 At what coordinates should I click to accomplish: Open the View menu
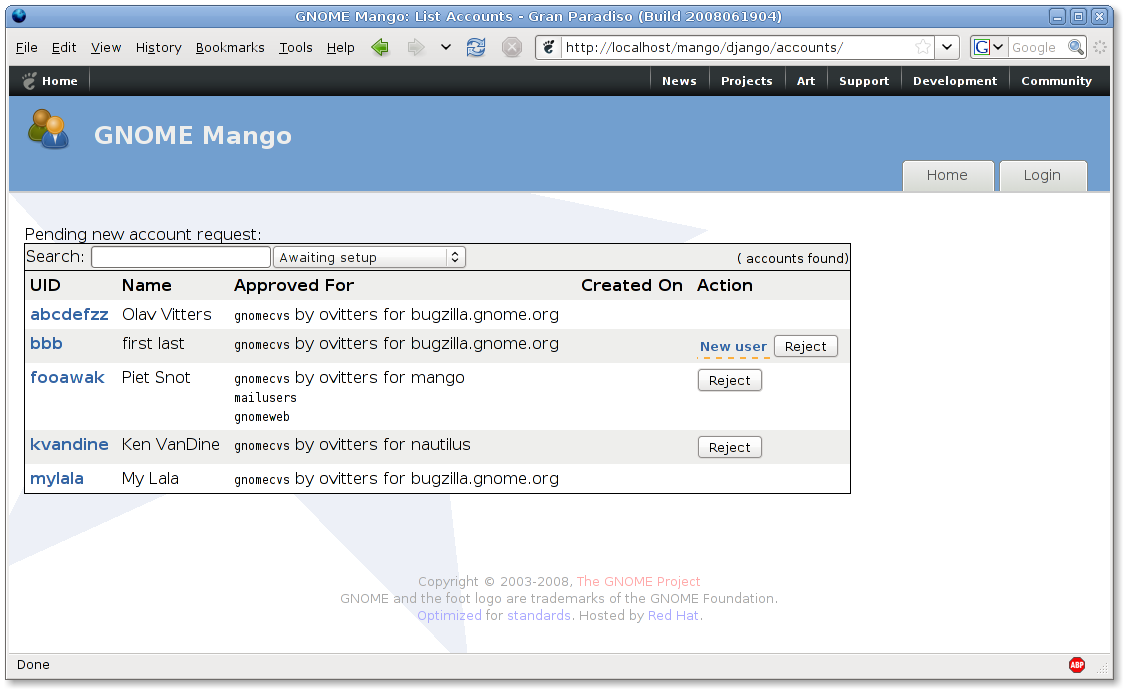[106, 48]
